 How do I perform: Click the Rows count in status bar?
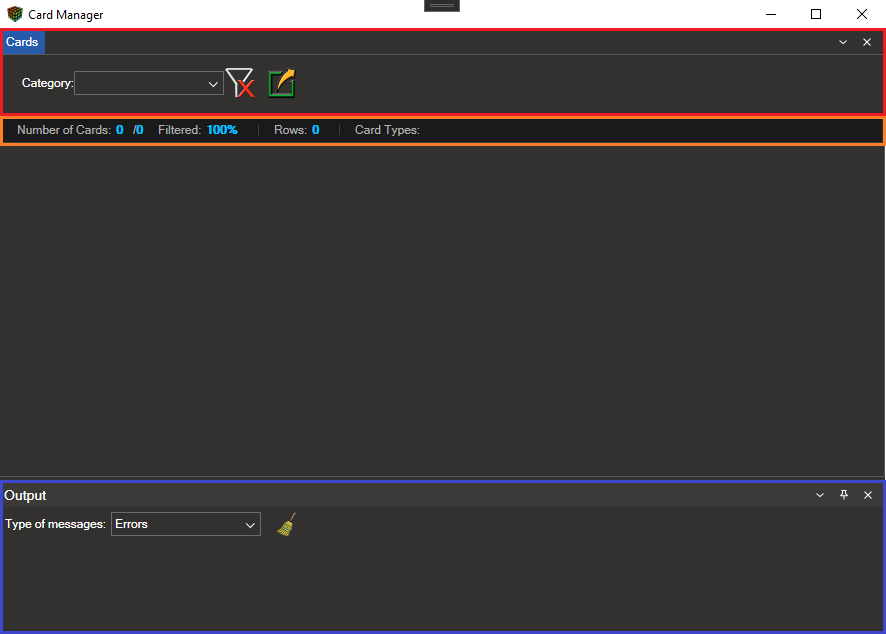click(x=315, y=130)
